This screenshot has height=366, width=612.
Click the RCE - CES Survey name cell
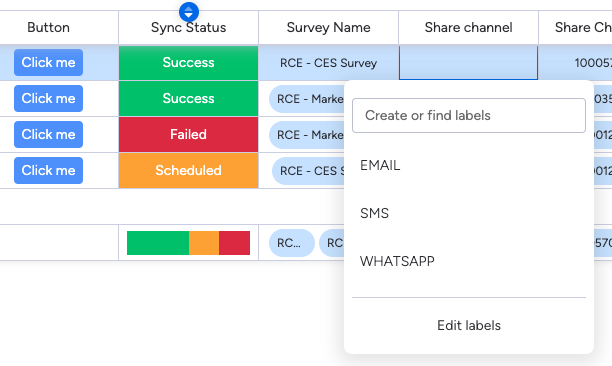(x=328, y=63)
